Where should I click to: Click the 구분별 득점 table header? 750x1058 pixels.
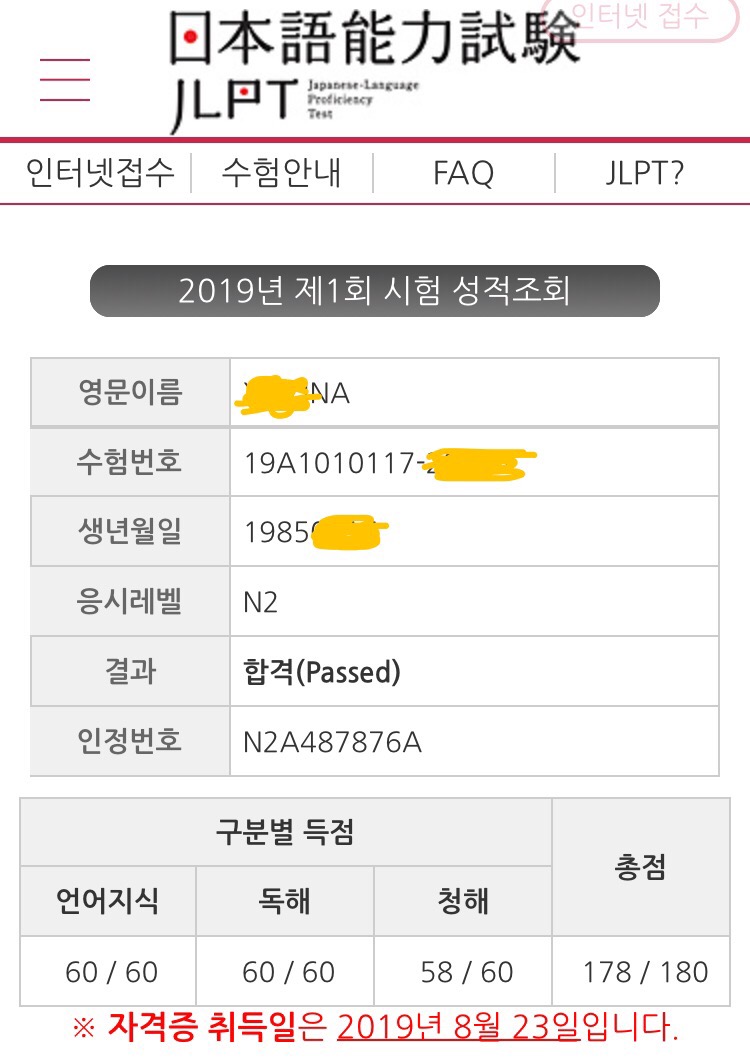285,832
